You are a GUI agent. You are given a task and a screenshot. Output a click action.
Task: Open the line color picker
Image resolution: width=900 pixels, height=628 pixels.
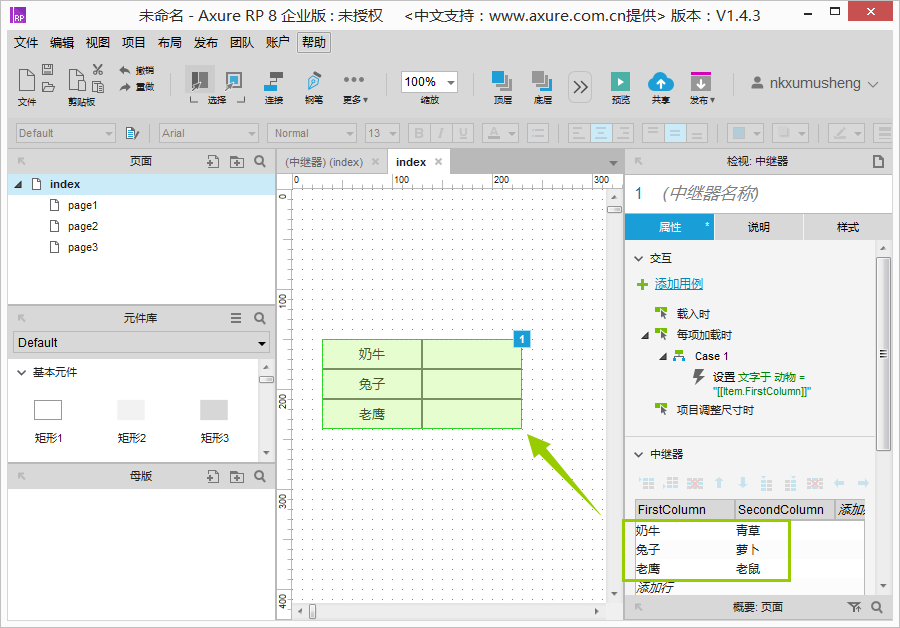click(846, 133)
